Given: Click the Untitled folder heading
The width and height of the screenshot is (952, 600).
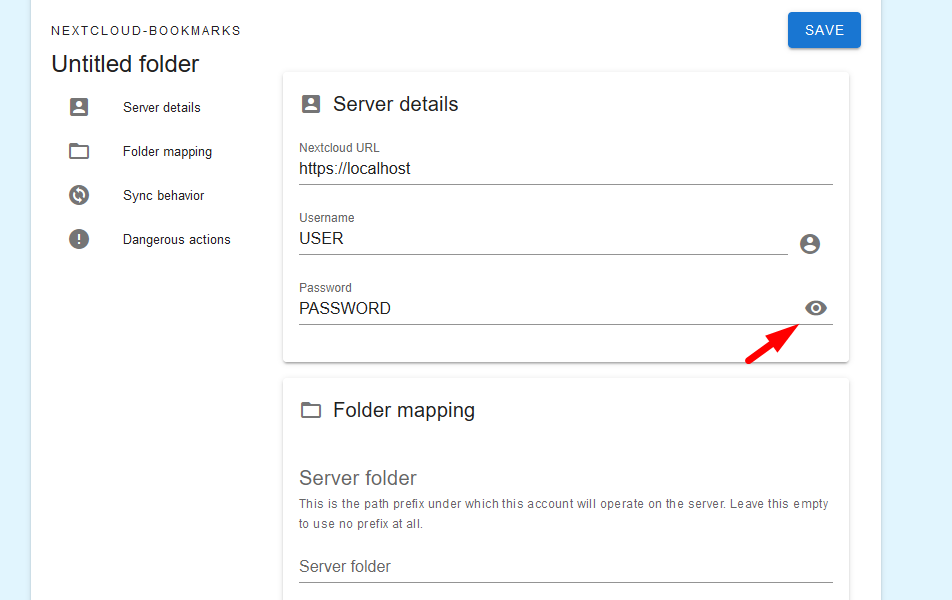Looking at the screenshot, I should 125,64.
